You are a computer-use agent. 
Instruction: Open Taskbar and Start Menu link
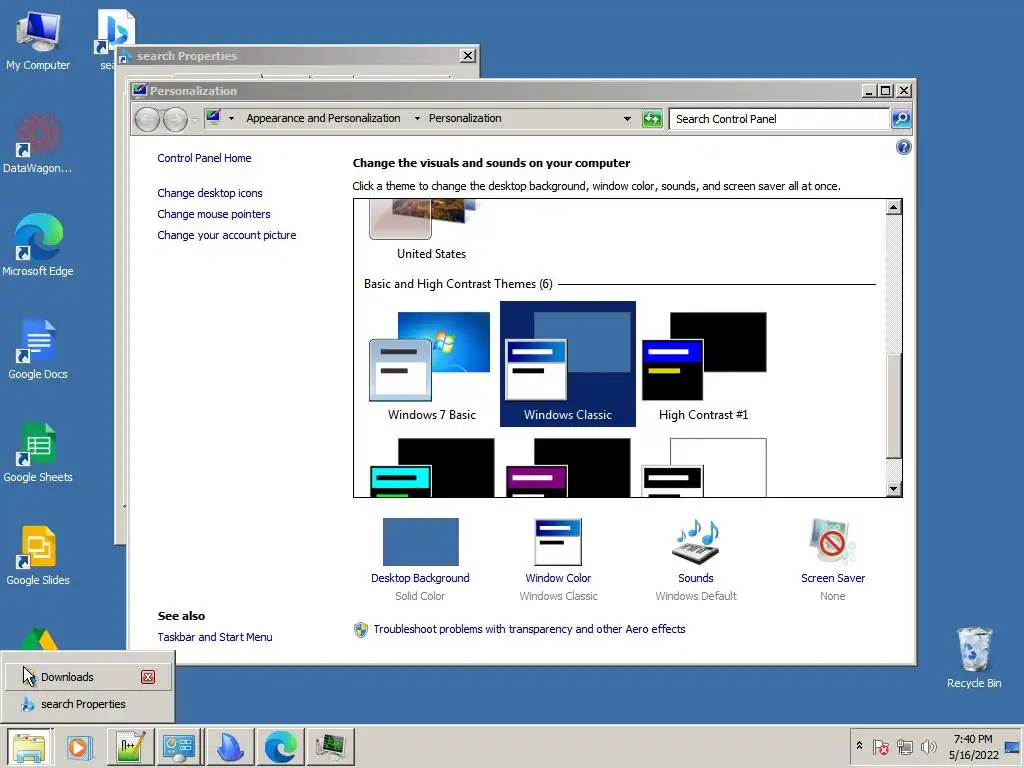(215, 637)
